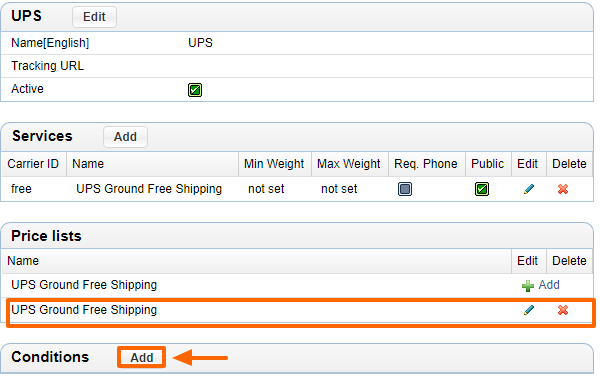Click Add link in Price lists row
The height and width of the screenshot is (386, 600).
(x=549, y=285)
